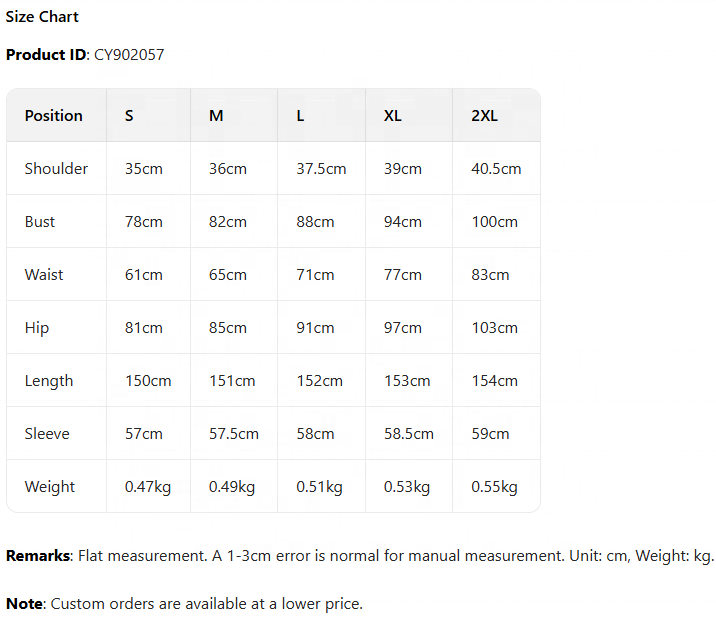
Task: Click the 2XL size column header
Action: coord(484,116)
